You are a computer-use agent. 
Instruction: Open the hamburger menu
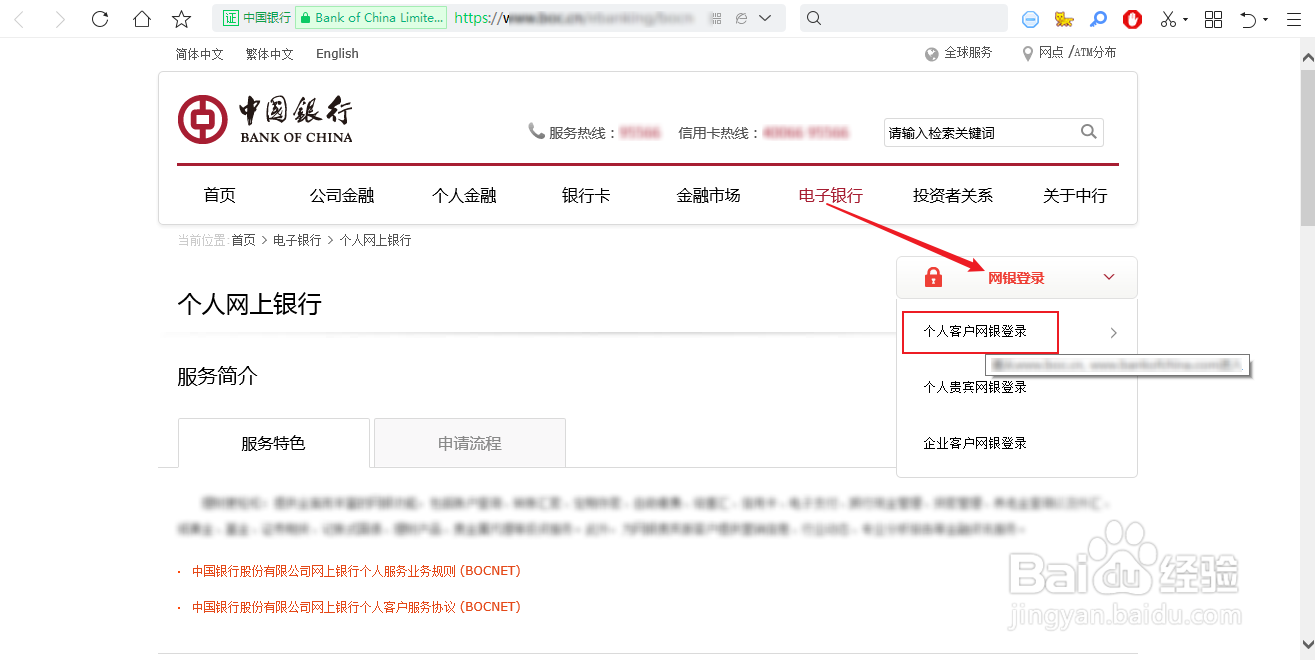point(1293,18)
